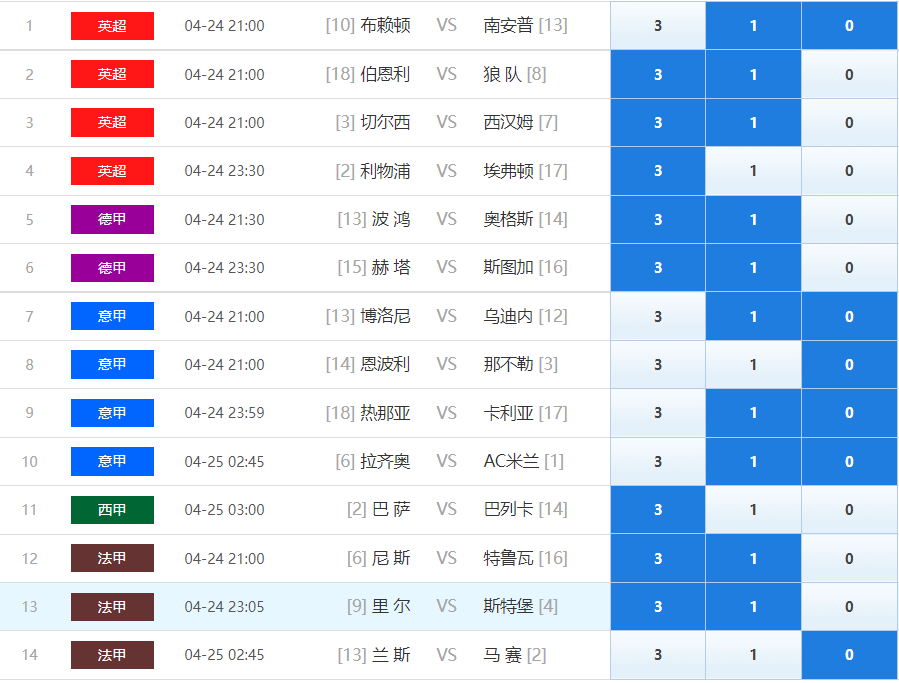Open the 布赖顿 team link
Viewport: 899px width, 683px height.
pos(385,25)
